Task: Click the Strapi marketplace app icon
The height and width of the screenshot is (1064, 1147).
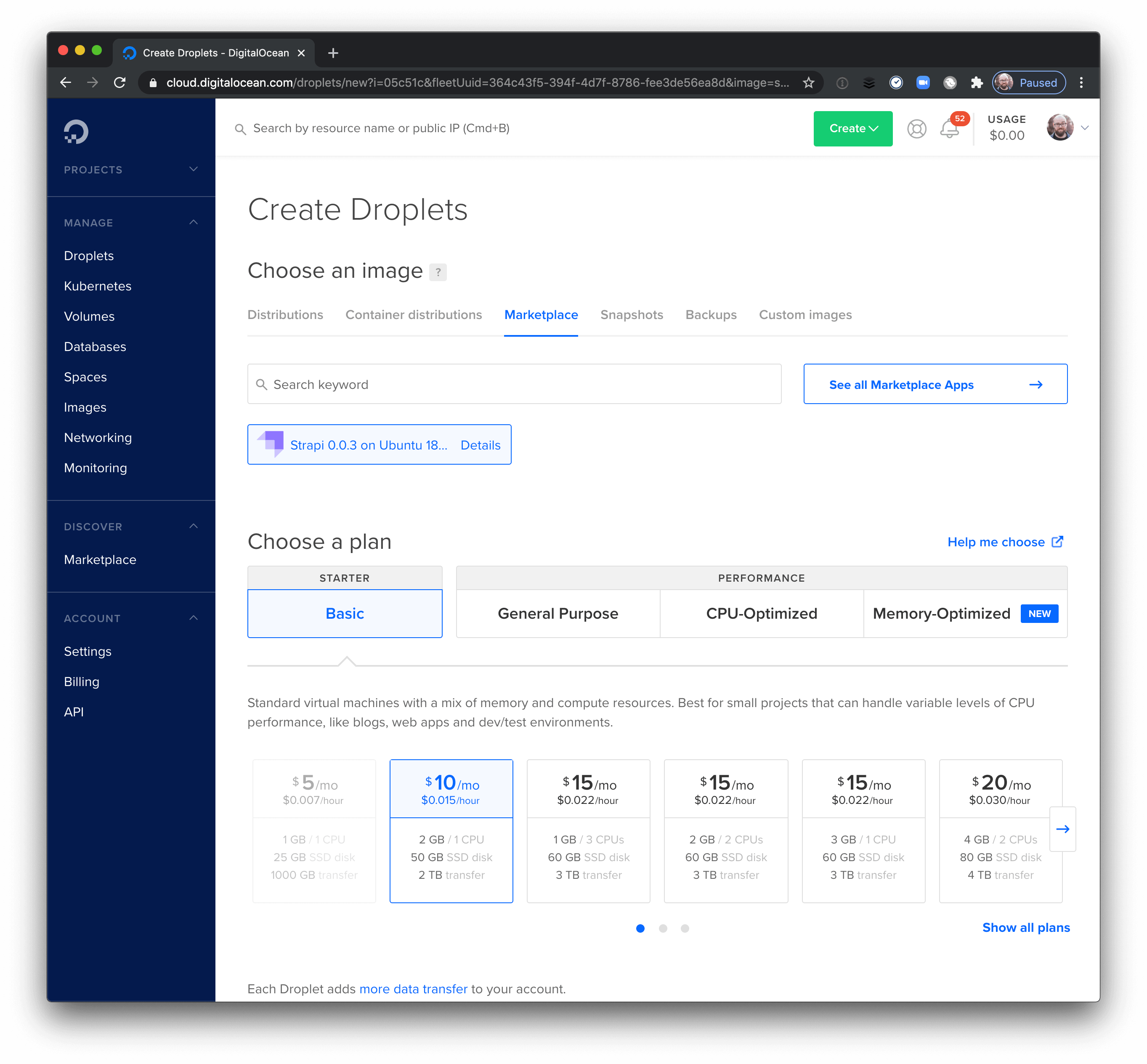Action: [272, 444]
